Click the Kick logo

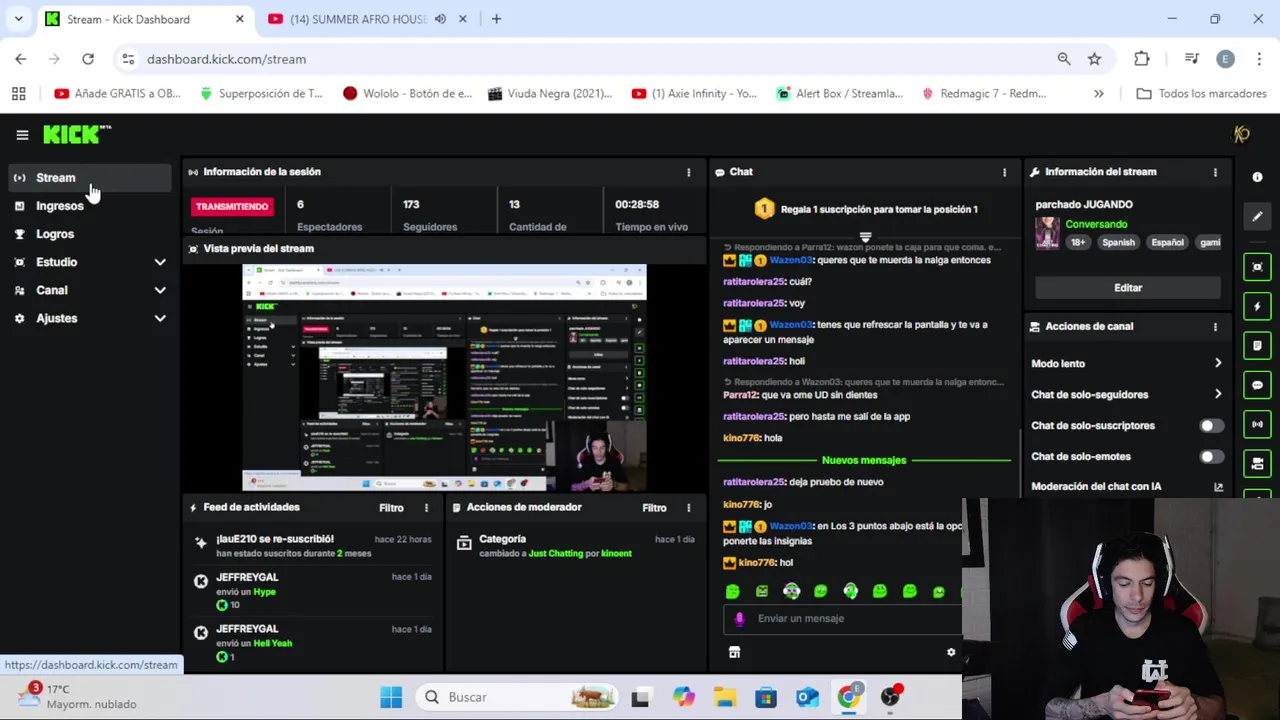76,134
